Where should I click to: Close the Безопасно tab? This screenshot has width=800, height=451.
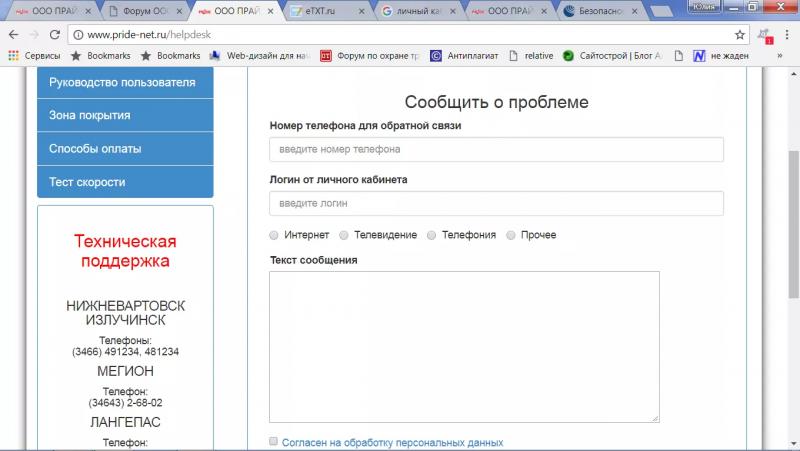pyautogui.click(x=634, y=11)
